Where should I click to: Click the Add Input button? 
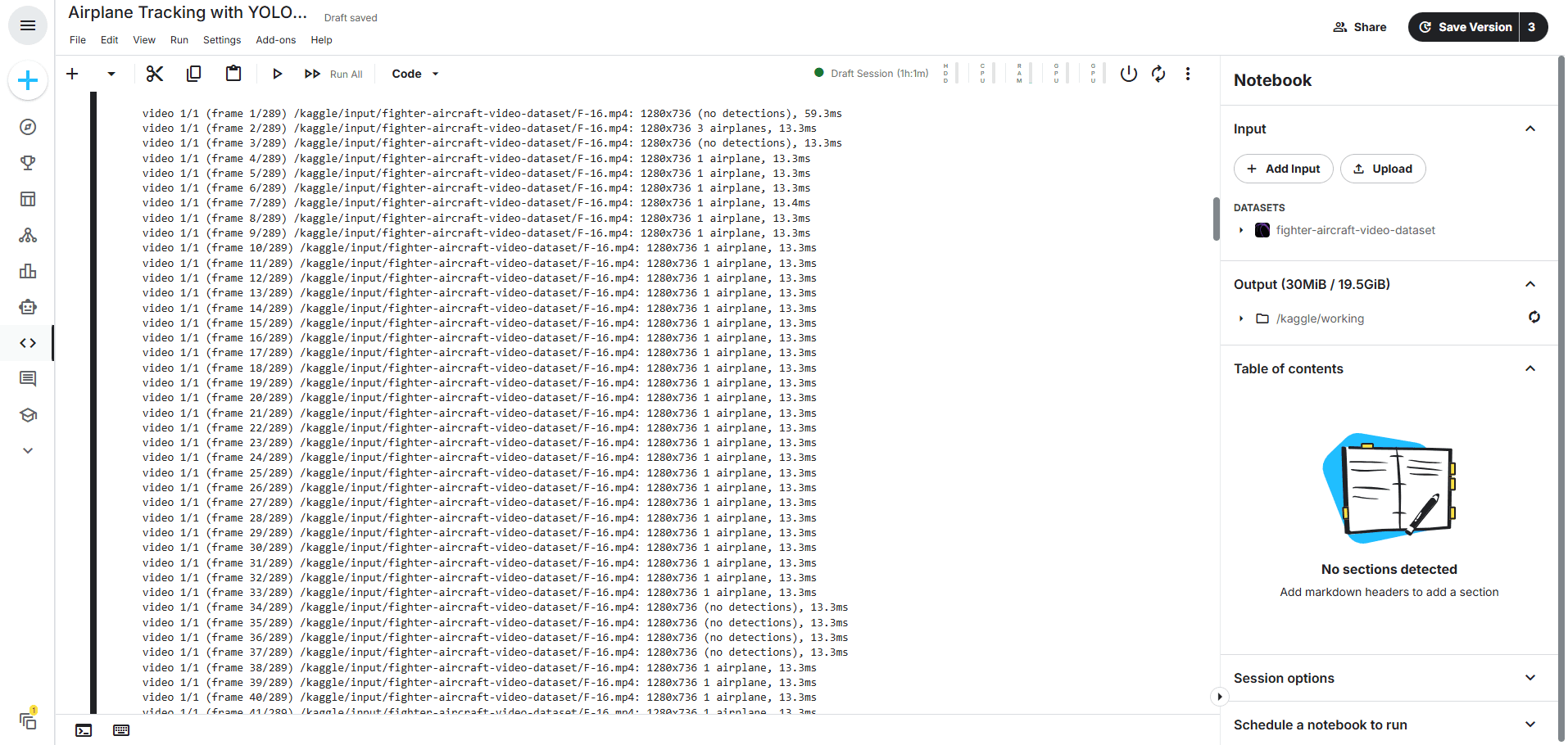click(x=1283, y=169)
